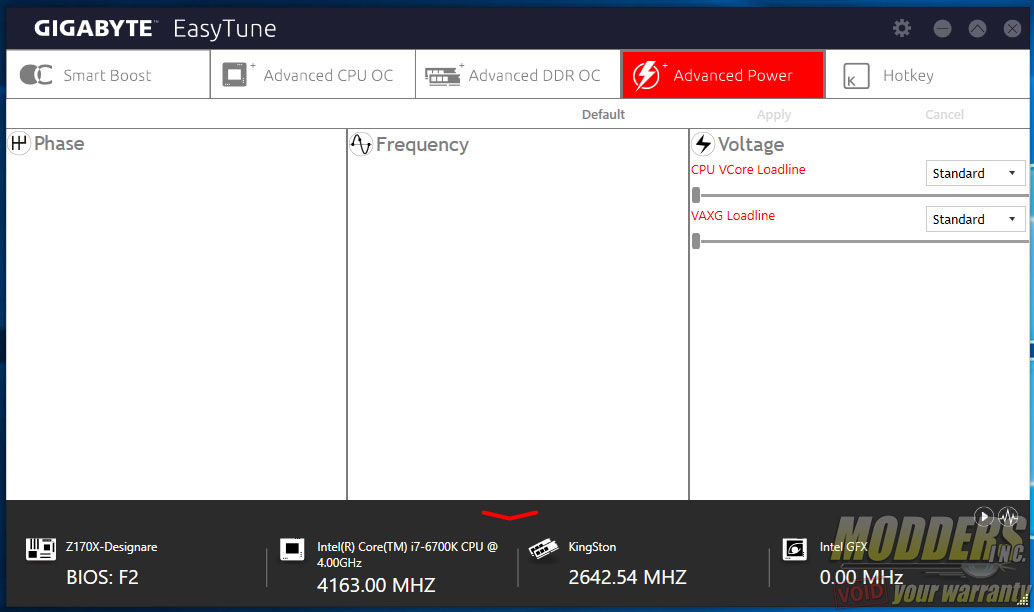1034x612 pixels.
Task: Cancel the pending changes
Action: click(x=944, y=114)
